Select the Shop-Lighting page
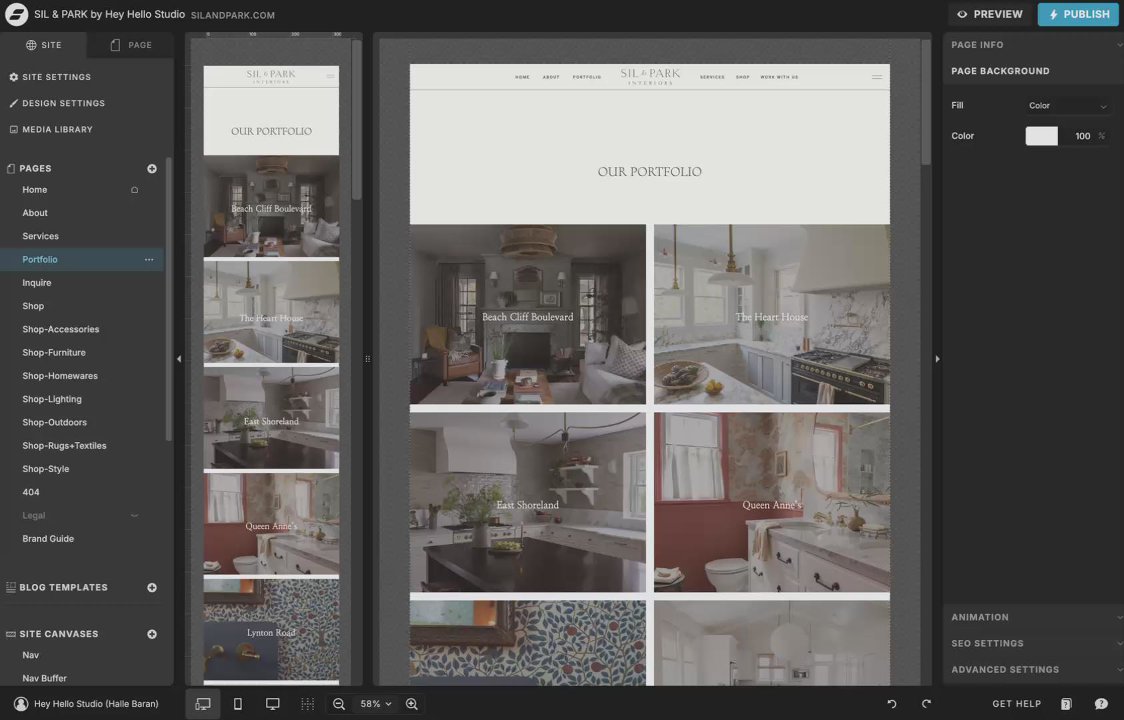The width and height of the screenshot is (1124, 720). pos(52,399)
